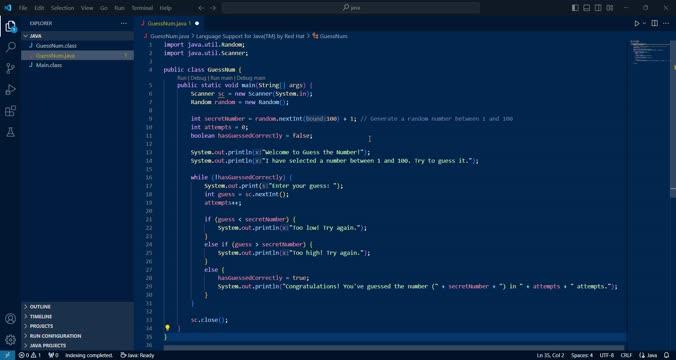Toggle the primary side bar visibility

(x=575, y=8)
